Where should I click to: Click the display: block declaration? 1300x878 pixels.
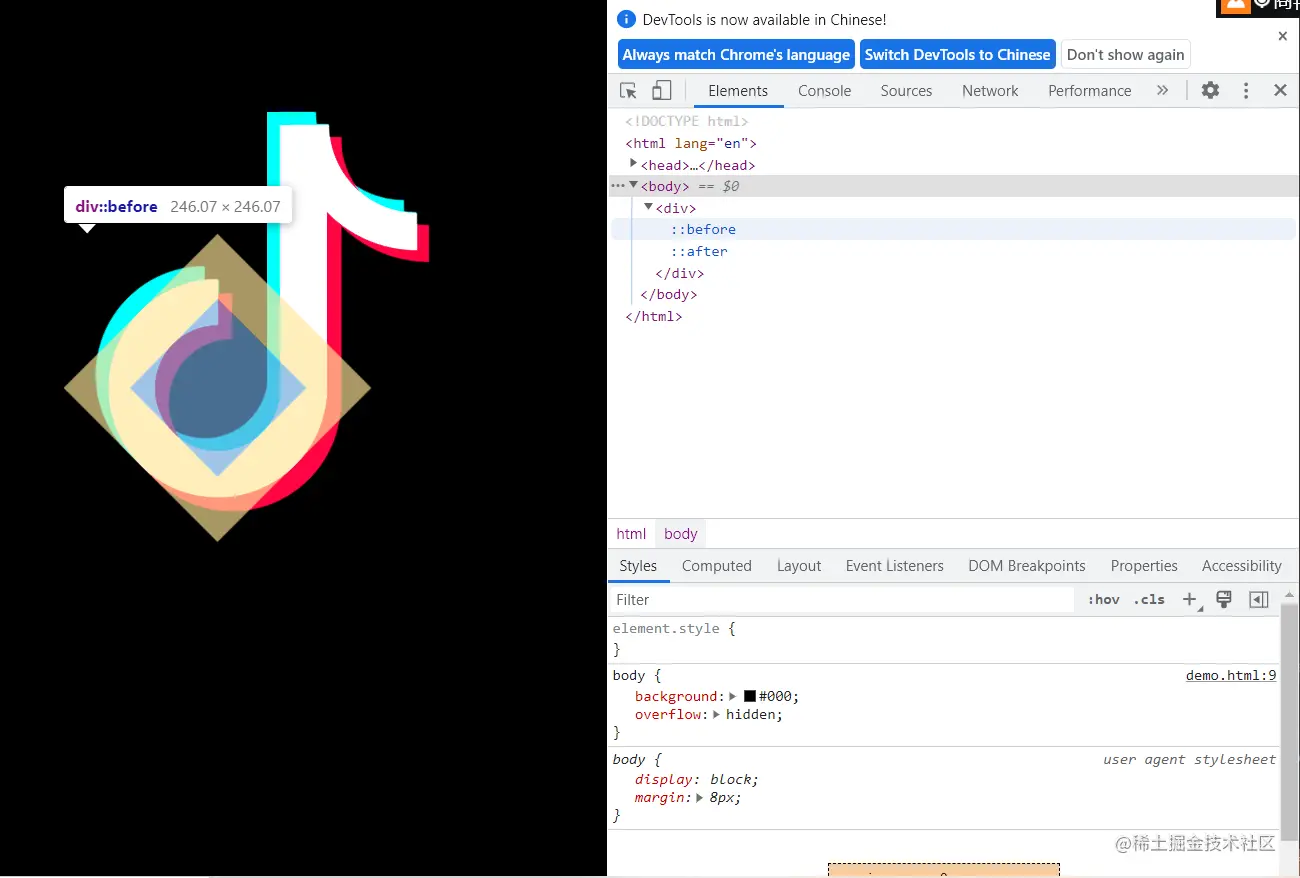click(x=697, y=779)
